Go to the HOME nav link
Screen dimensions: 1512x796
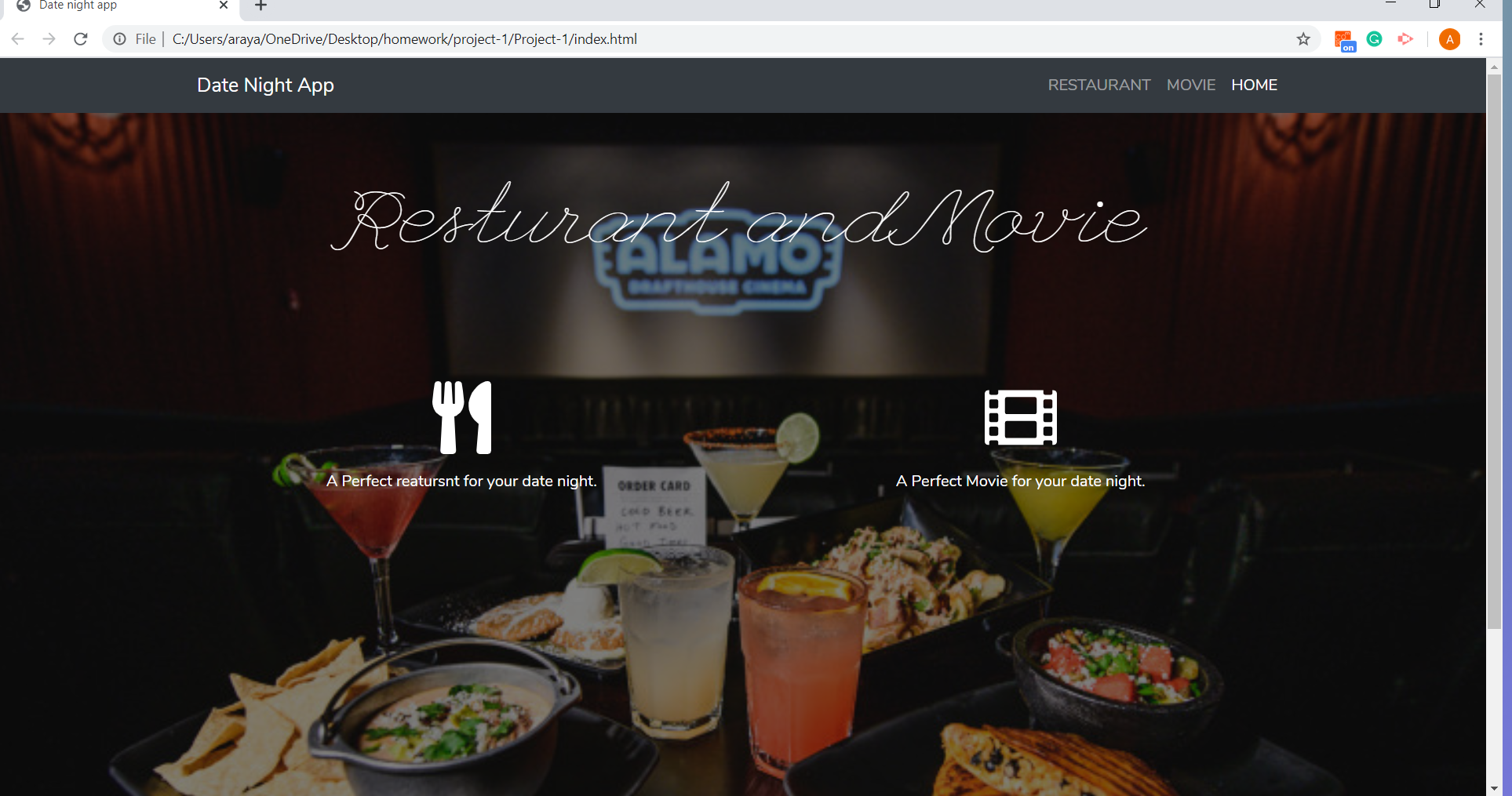[1254, 85]
